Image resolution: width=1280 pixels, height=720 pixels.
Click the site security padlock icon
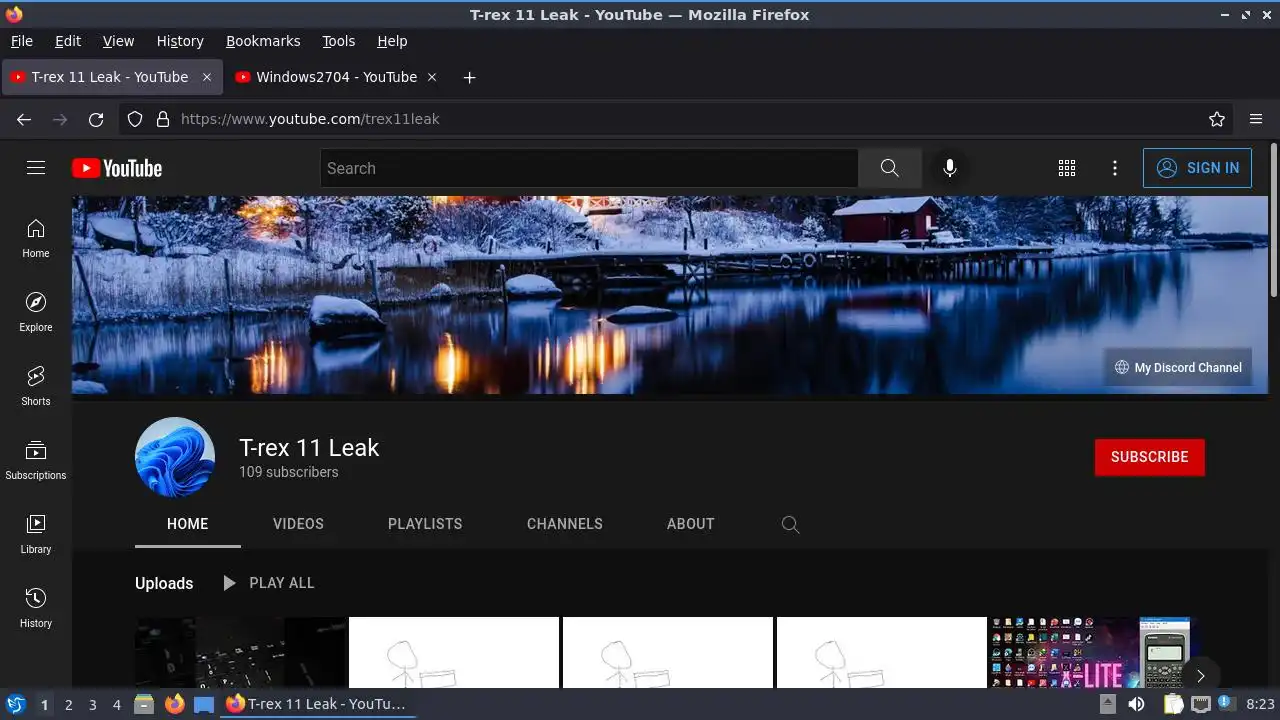point(163,119)
